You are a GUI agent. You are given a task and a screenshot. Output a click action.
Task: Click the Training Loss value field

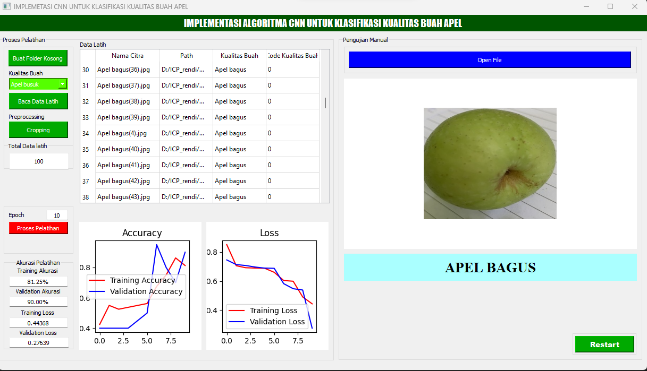(38, 323)
